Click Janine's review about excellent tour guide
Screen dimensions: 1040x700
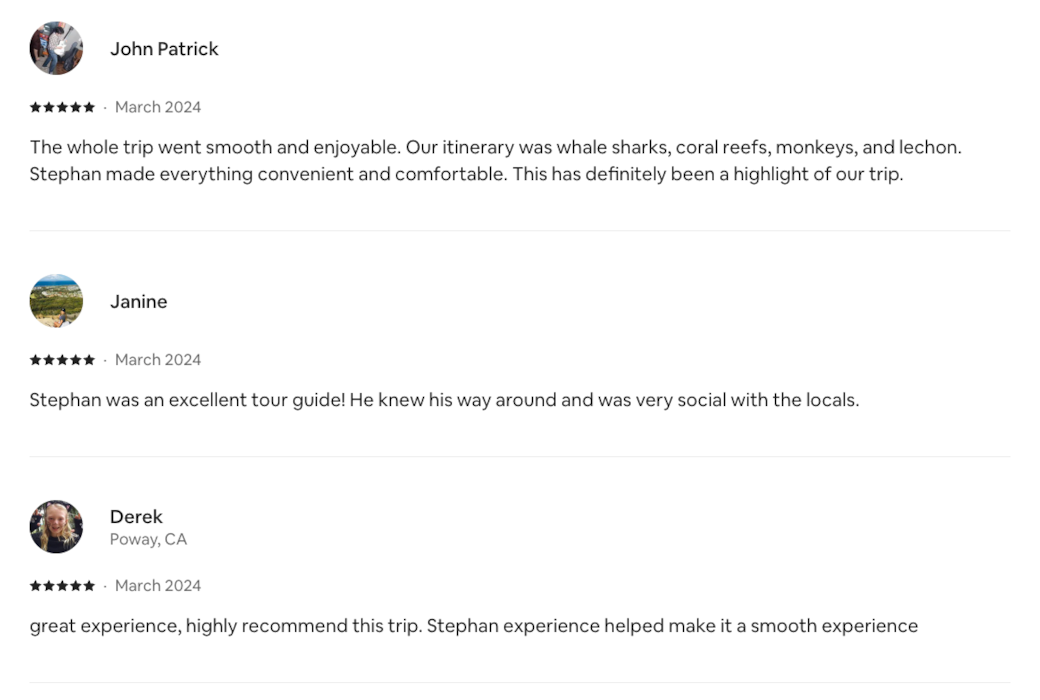click(444, 401)
